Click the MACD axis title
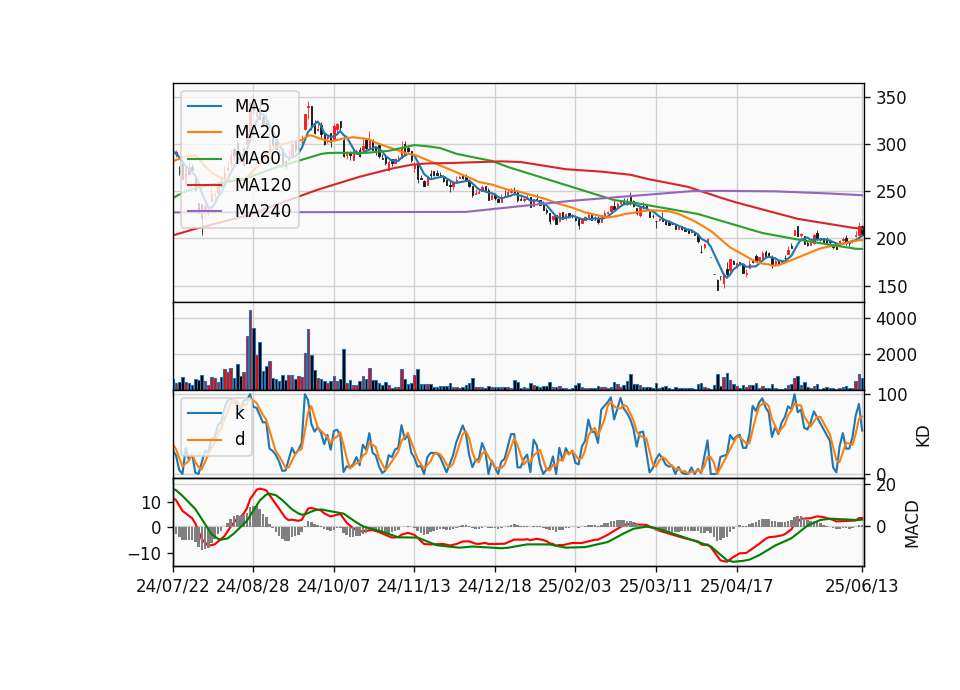The height and width of the screenshot is (690, 960). tap(912, 524)
